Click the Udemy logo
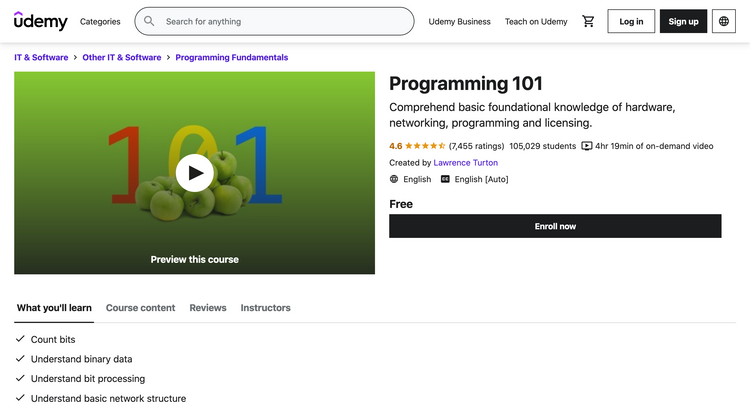 tap(41, 21)
